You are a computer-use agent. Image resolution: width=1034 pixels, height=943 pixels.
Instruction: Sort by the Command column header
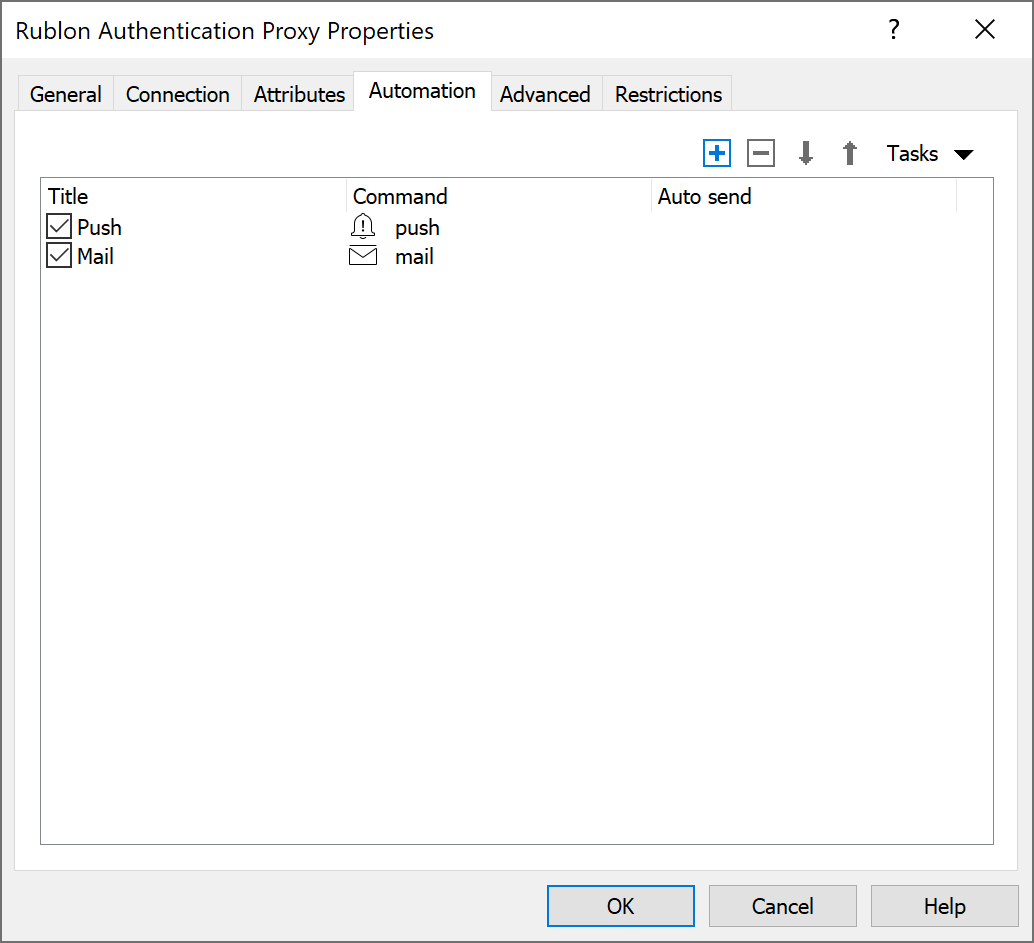pyautogui.click(x=400, y=196)
